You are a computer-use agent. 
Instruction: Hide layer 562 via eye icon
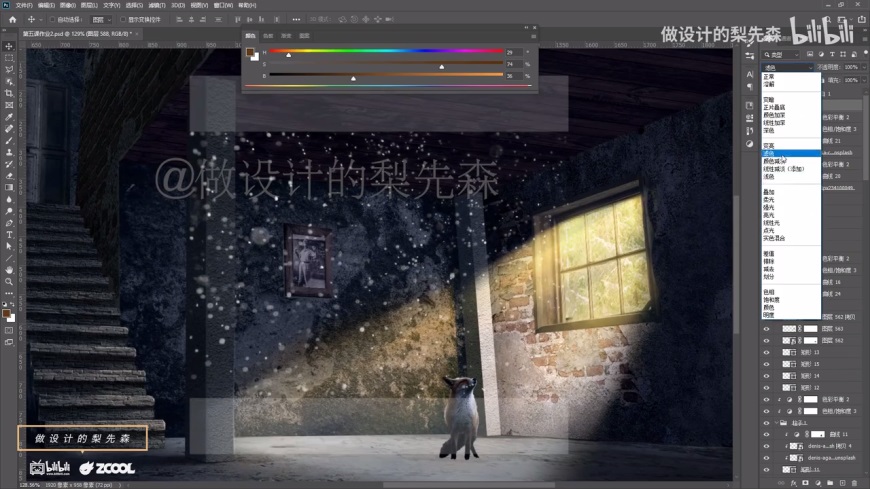767,340
